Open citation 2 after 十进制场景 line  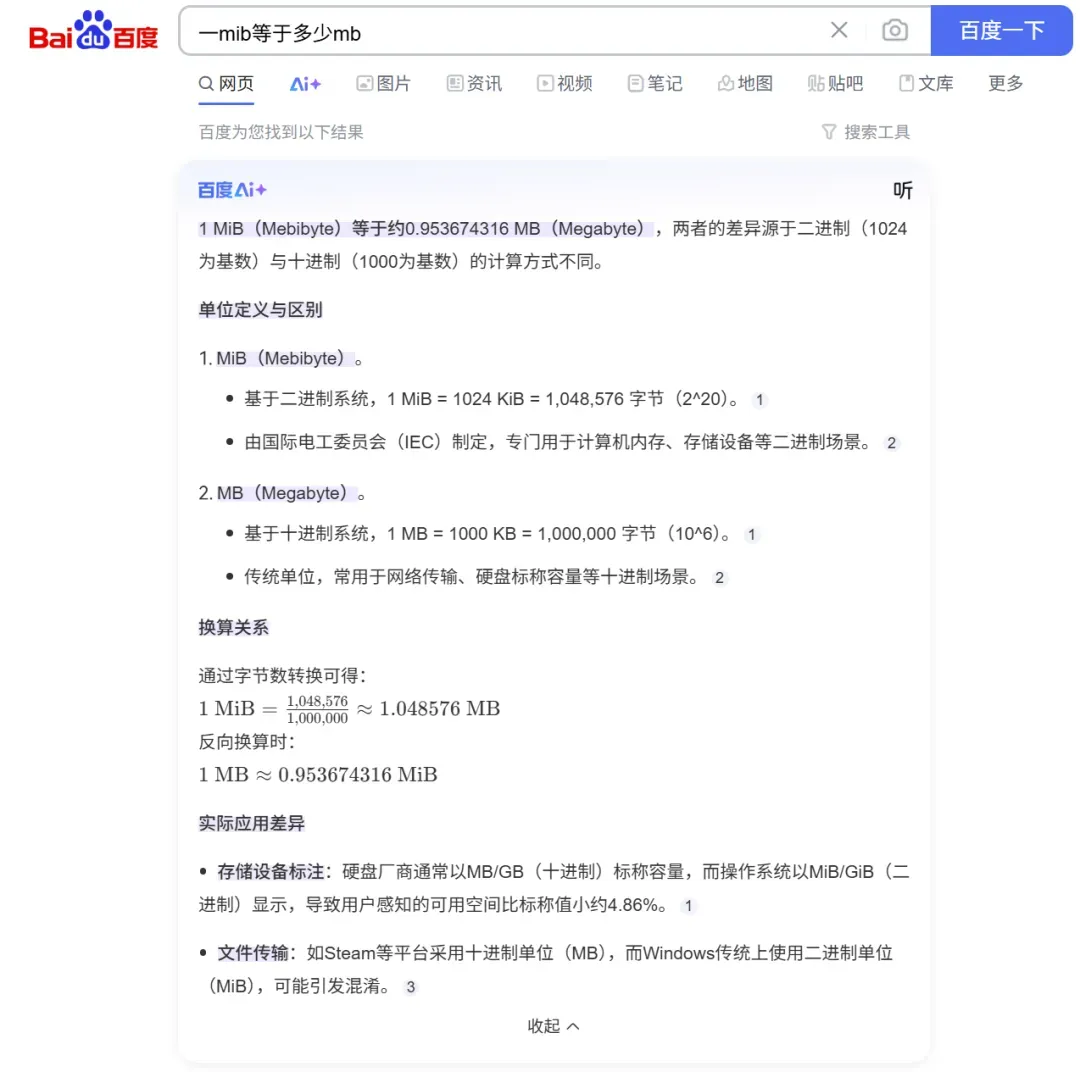pos(719,578)
